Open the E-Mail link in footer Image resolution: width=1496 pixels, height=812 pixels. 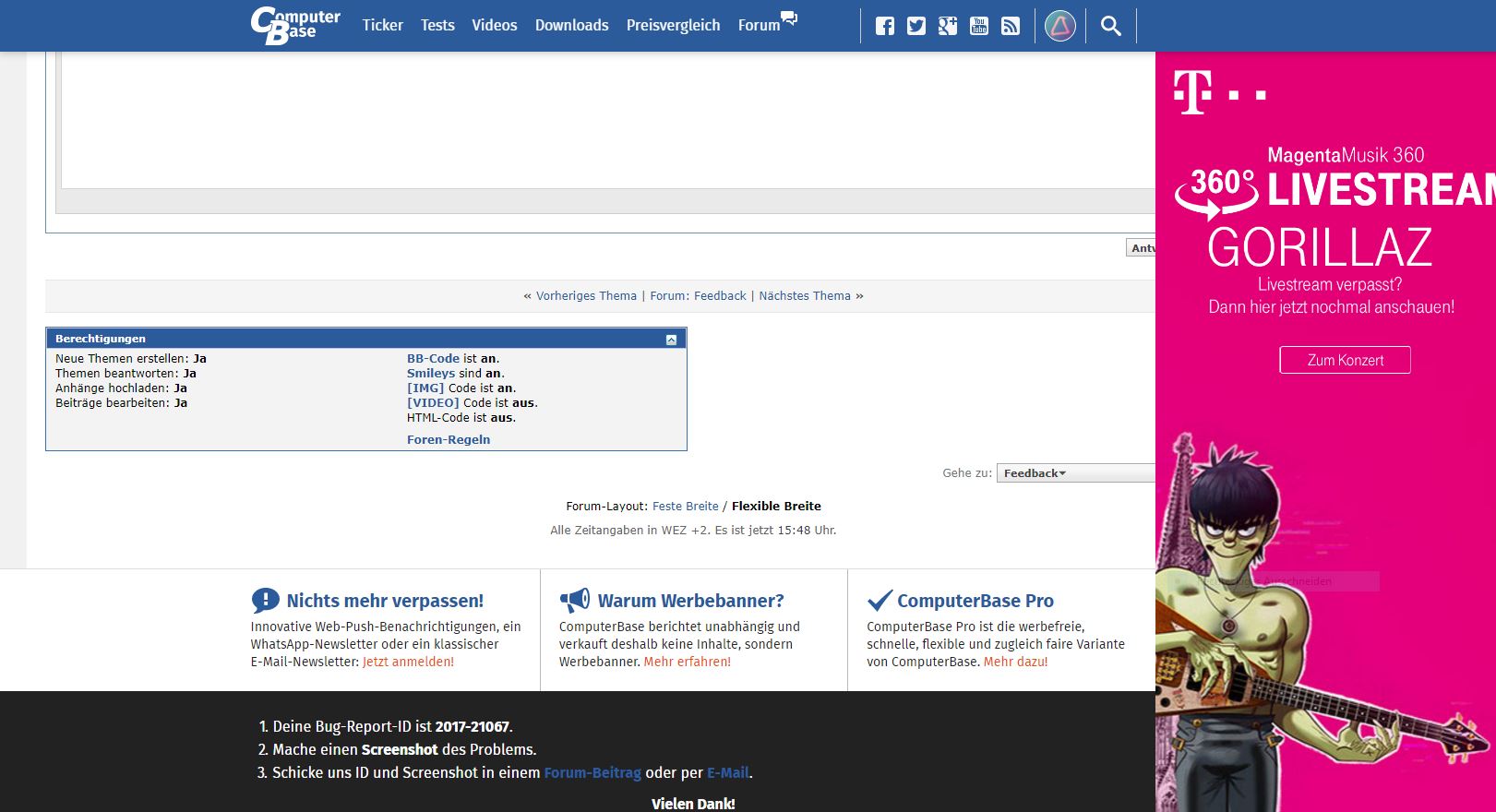click(728, 773)
